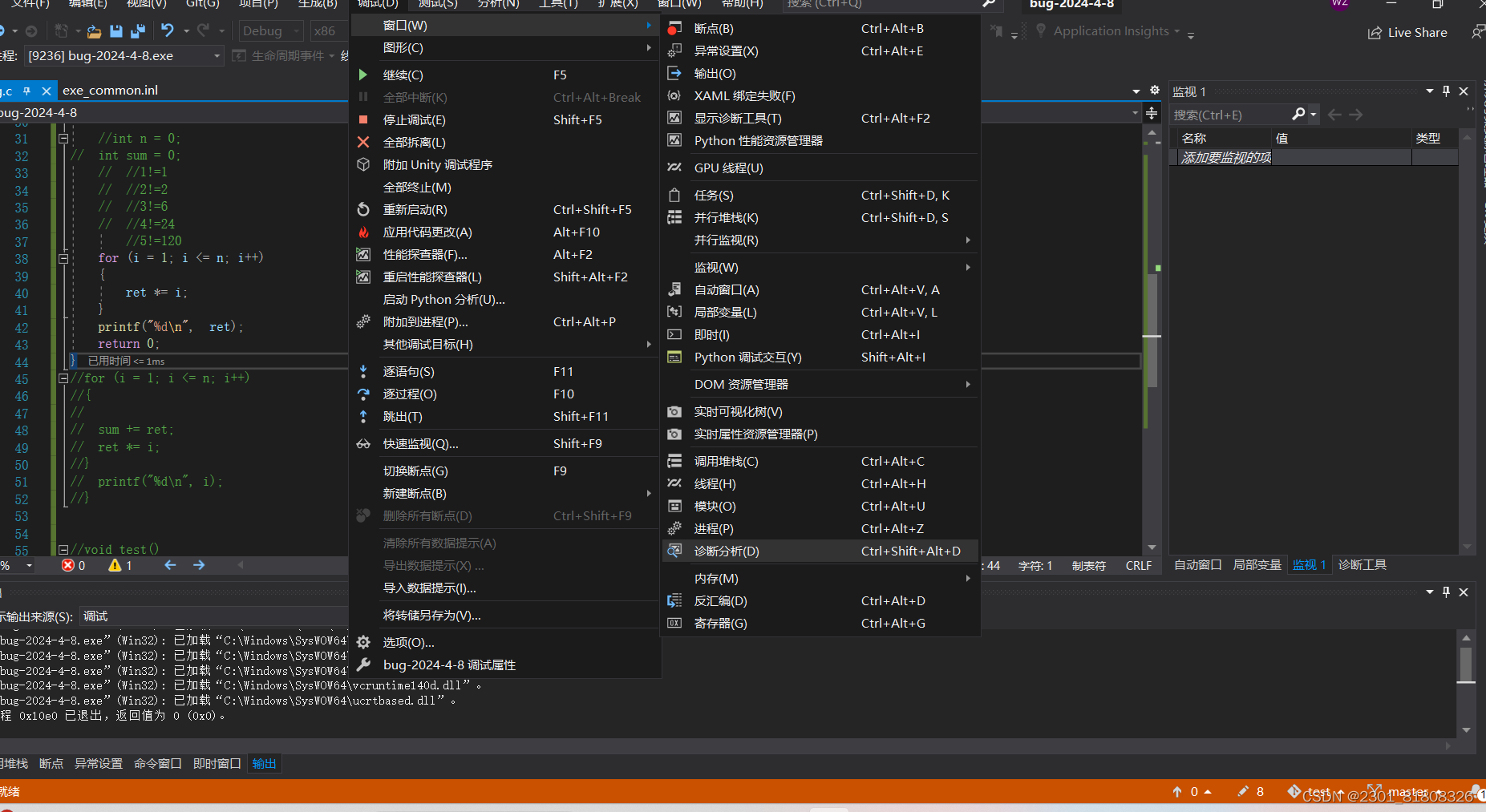Image resolution: width=1486 pixels, height=812 pixels.
Task: Click the Options (选项) gear icon
Action: point(362,642)
